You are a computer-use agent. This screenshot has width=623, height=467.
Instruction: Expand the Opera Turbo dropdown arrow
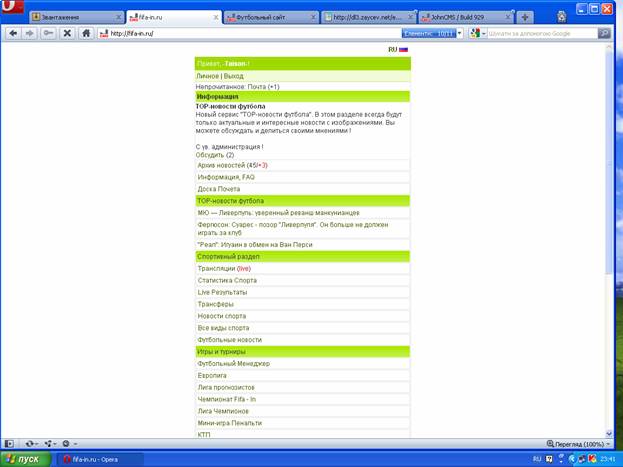click(75, 444)
